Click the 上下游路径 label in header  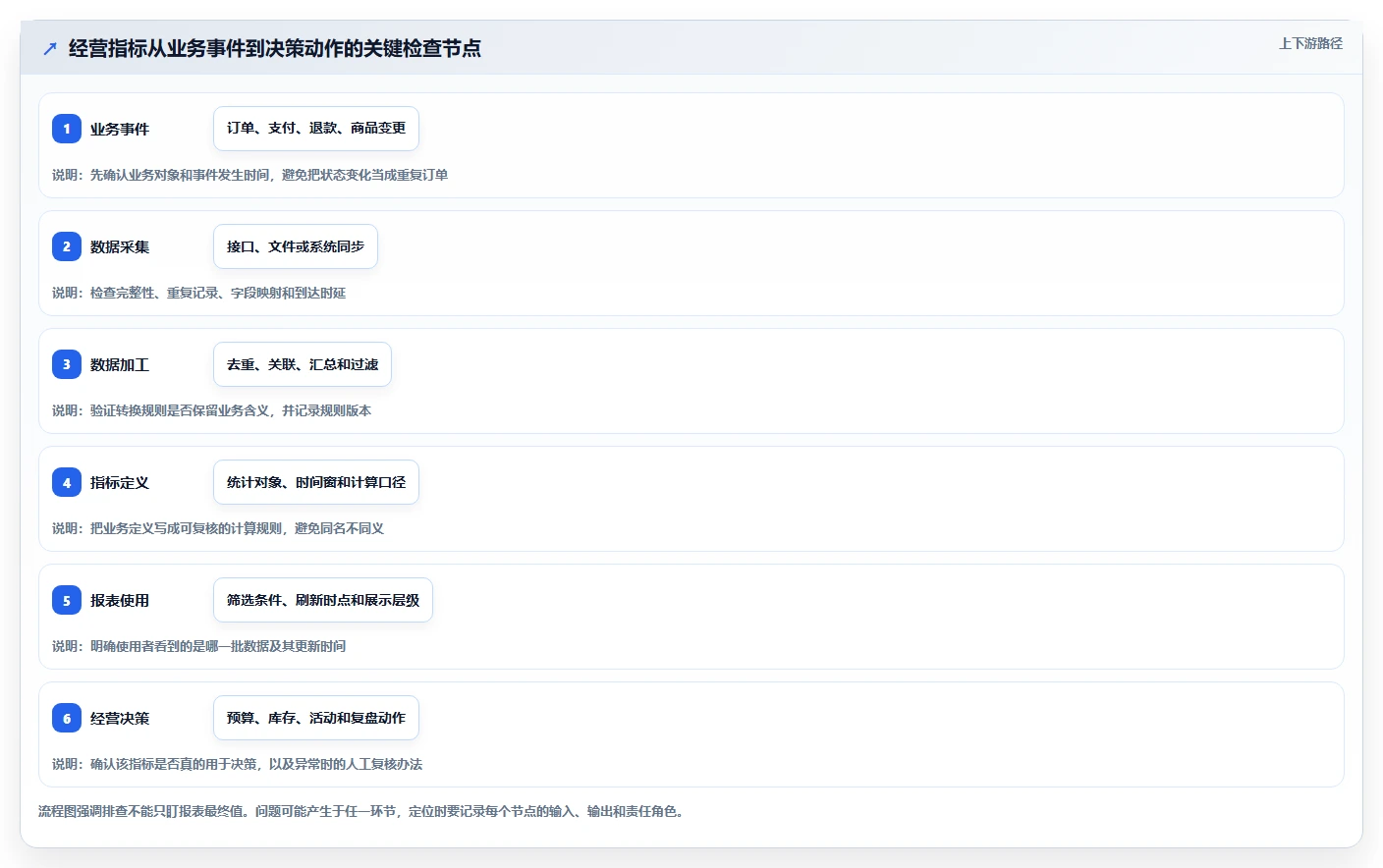1310,43
